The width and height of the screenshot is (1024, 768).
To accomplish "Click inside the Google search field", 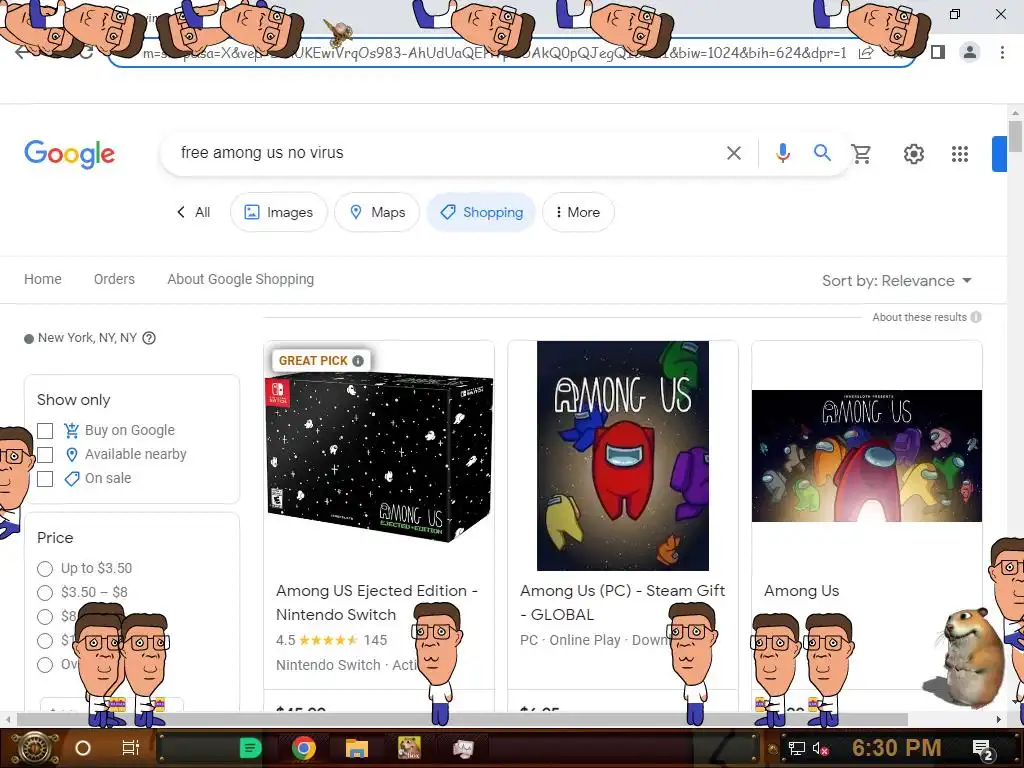I will (x=444, y=153).
